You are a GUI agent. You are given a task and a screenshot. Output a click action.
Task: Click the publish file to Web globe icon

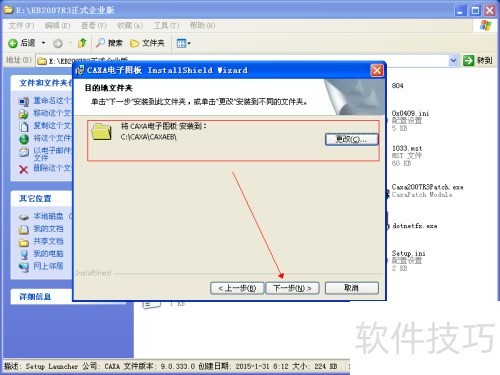pyautogui.click(x=24, y=139)
